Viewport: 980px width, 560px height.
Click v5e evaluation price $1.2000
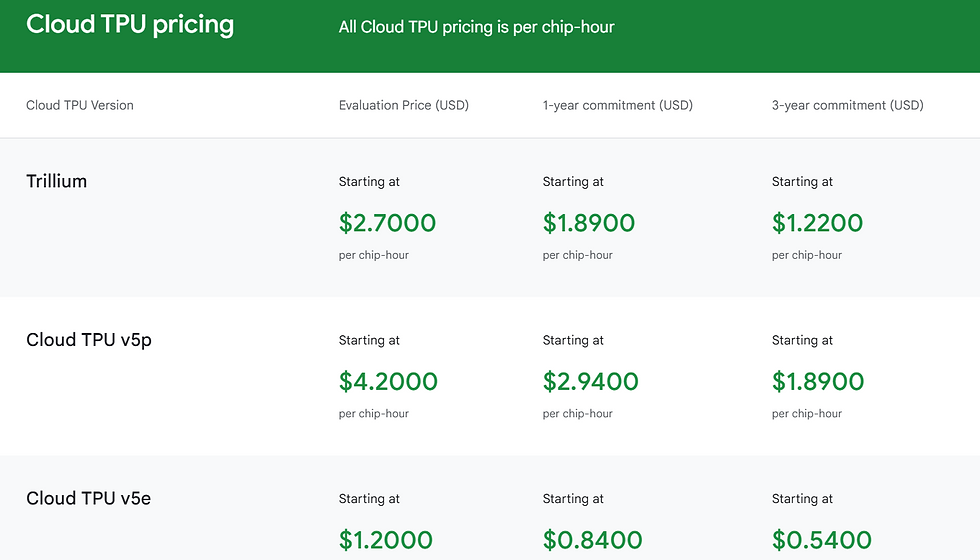(386, 540)
